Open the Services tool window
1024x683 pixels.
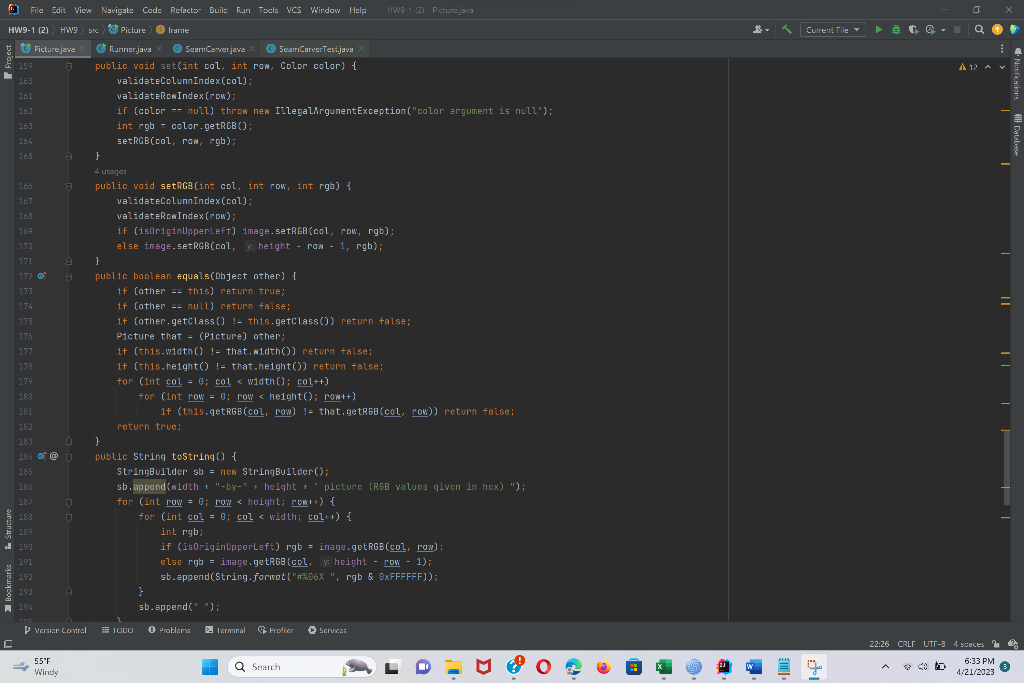[327, 630]
